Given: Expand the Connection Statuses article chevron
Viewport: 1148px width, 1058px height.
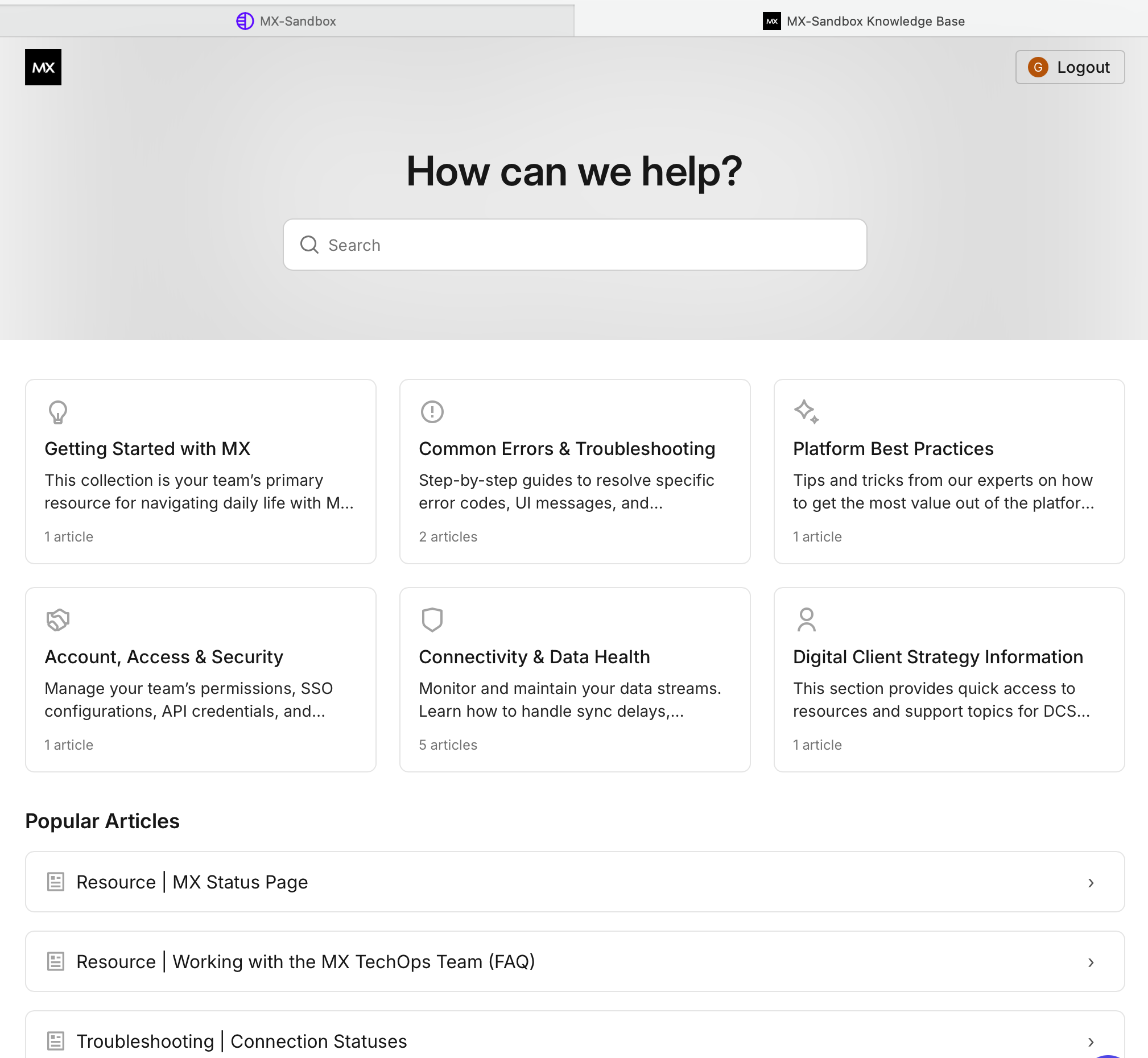Looking at the screenshot, I should (1091, 1042).
